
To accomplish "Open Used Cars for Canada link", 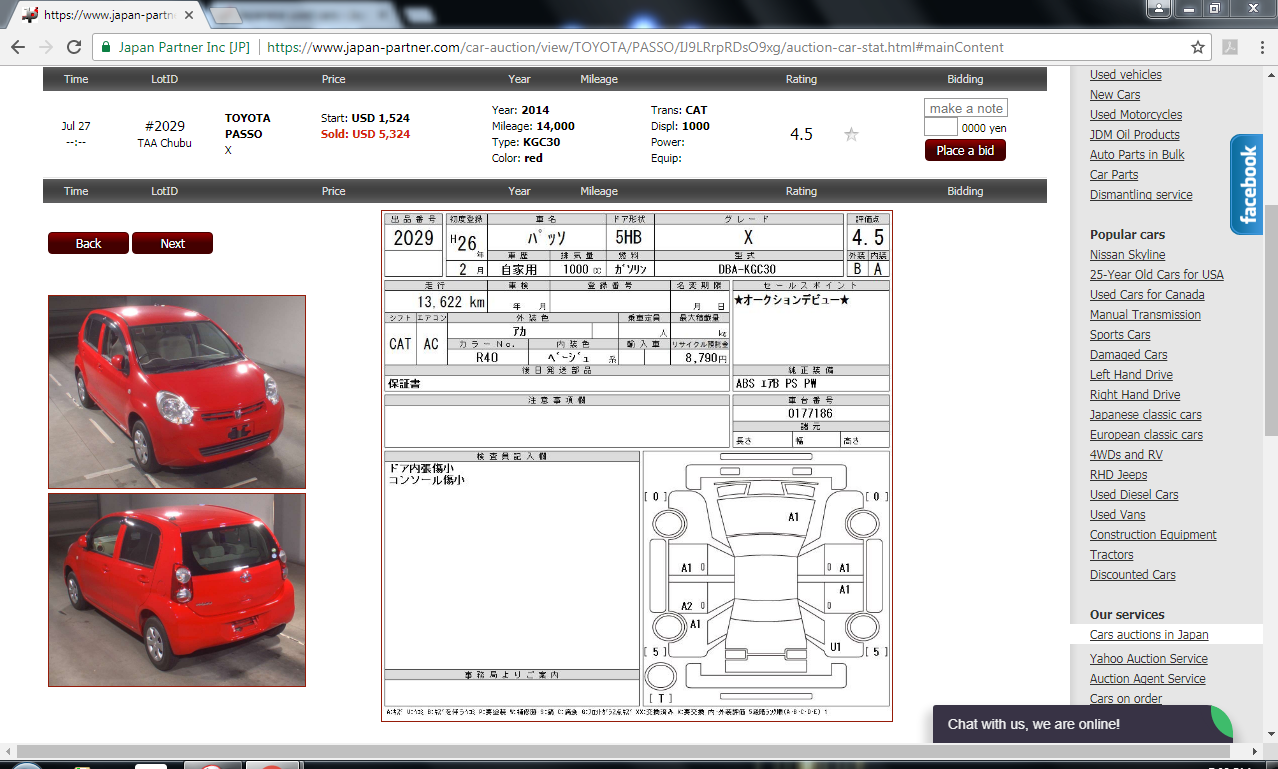I will point(1147,295).
